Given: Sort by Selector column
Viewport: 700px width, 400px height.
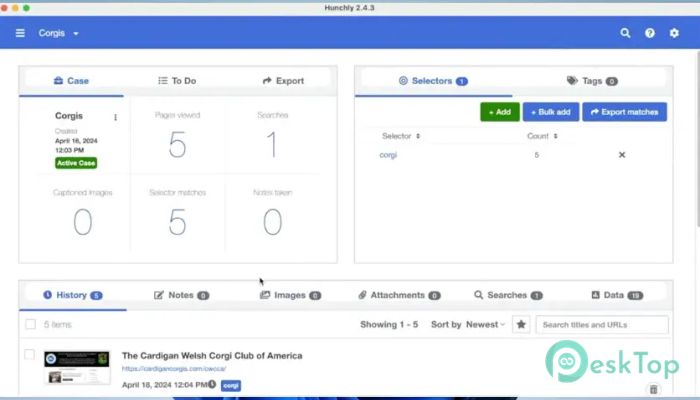Looking at the screenshot, I should [401, 136].
